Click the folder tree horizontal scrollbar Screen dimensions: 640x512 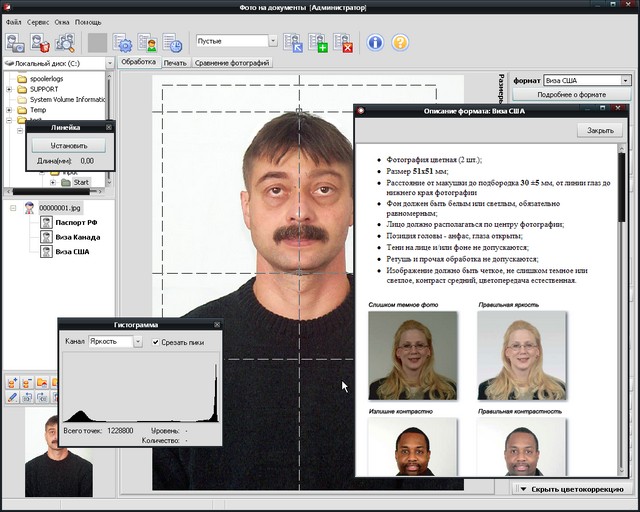56,191
